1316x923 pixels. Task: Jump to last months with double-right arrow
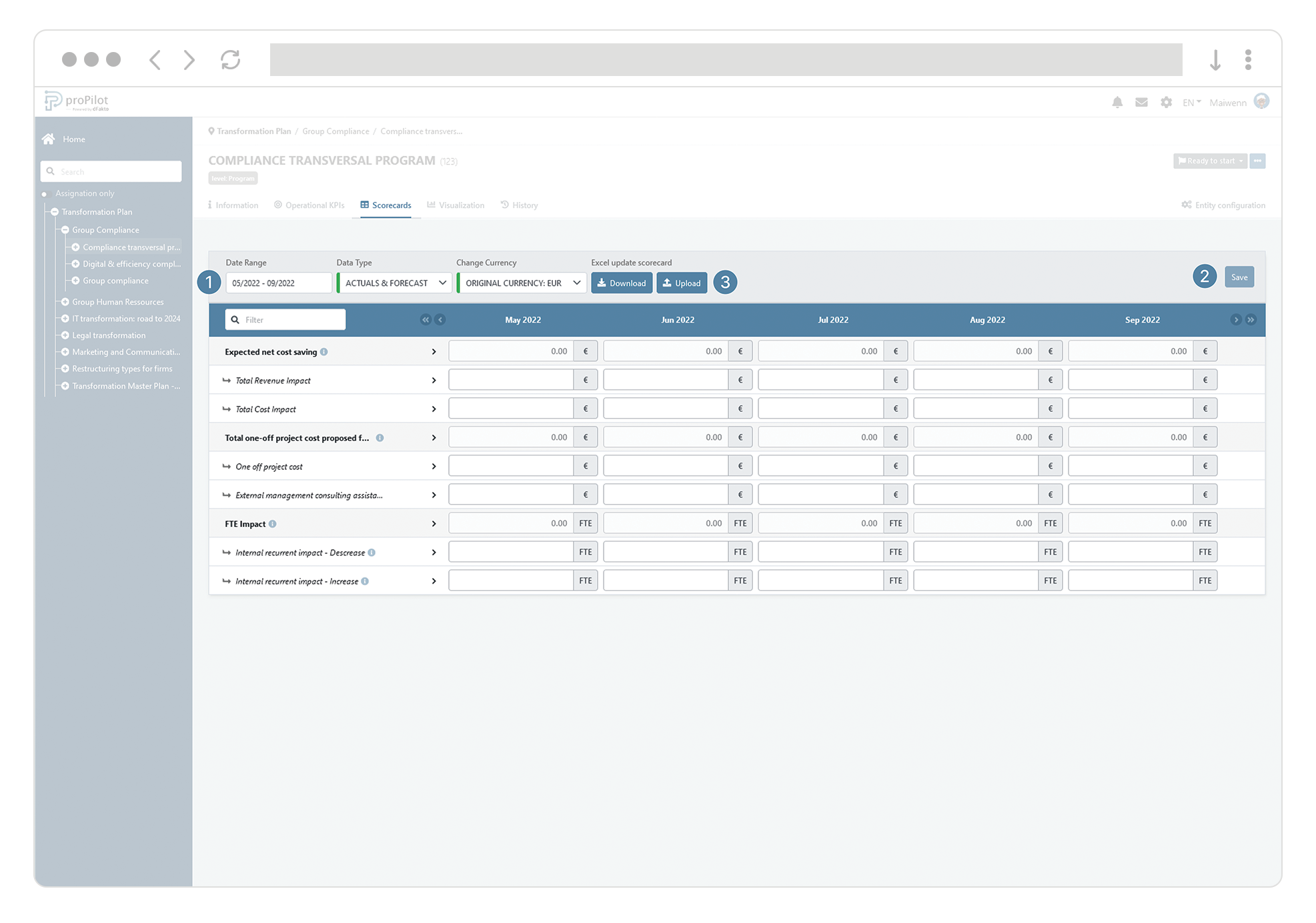click(1251, 319)
